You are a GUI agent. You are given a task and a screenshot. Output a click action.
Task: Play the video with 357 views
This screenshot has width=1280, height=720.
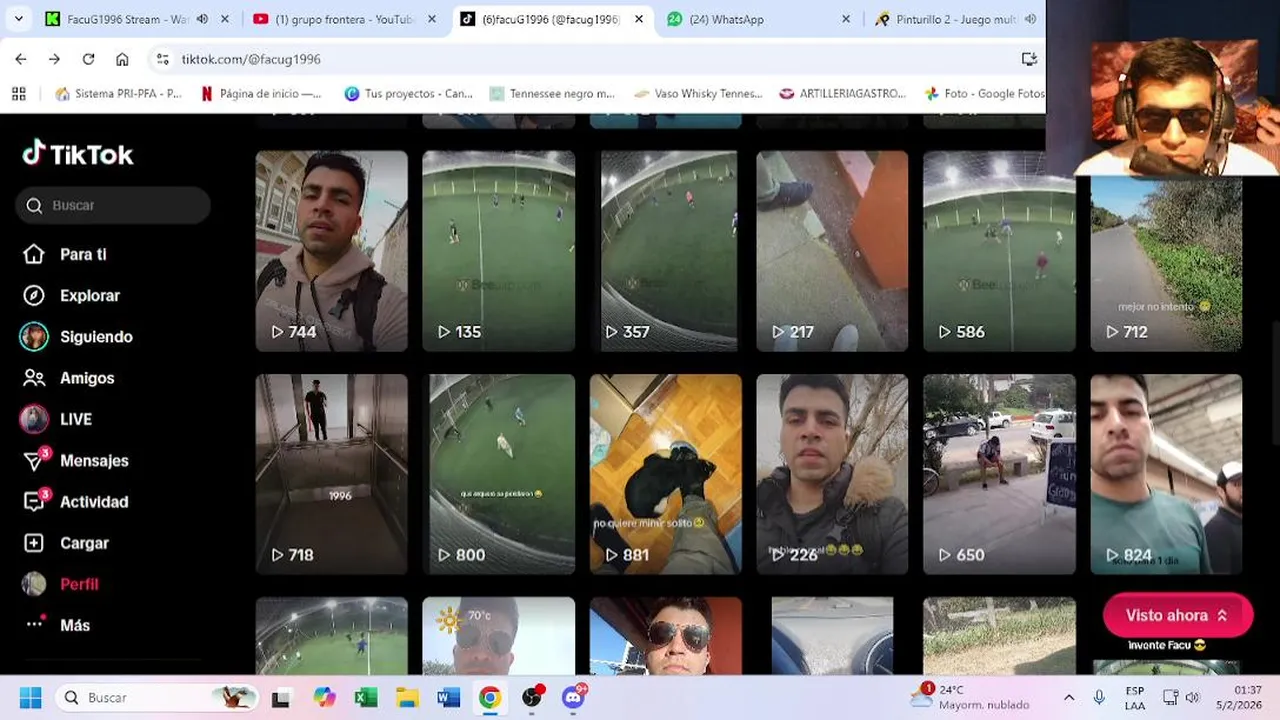pyautogui.click(x=665, y=251)
